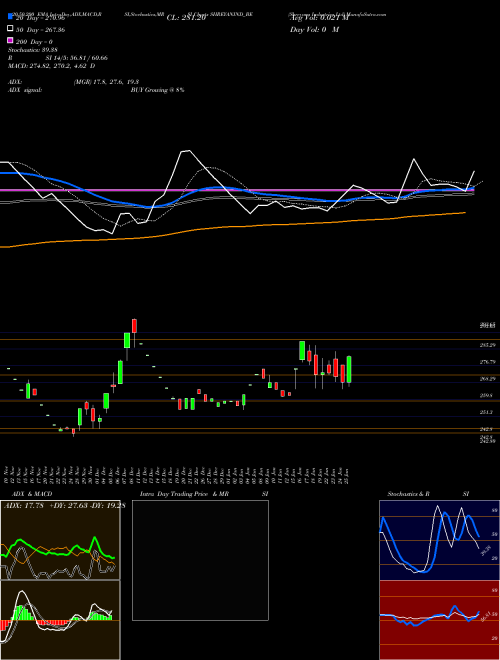Select the '50 Day = 267.36' legend text
This screenshot has width=500, height=660.
[x=40, y=30]
